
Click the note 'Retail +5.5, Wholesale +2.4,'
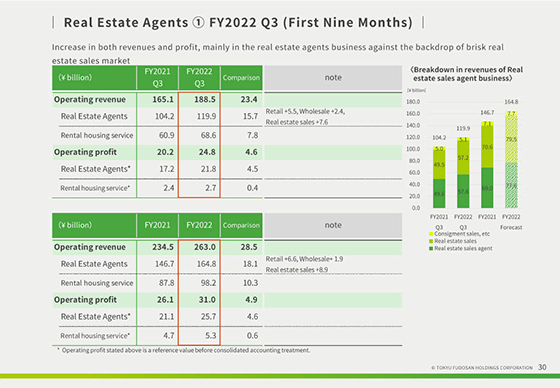pos(305,111)
